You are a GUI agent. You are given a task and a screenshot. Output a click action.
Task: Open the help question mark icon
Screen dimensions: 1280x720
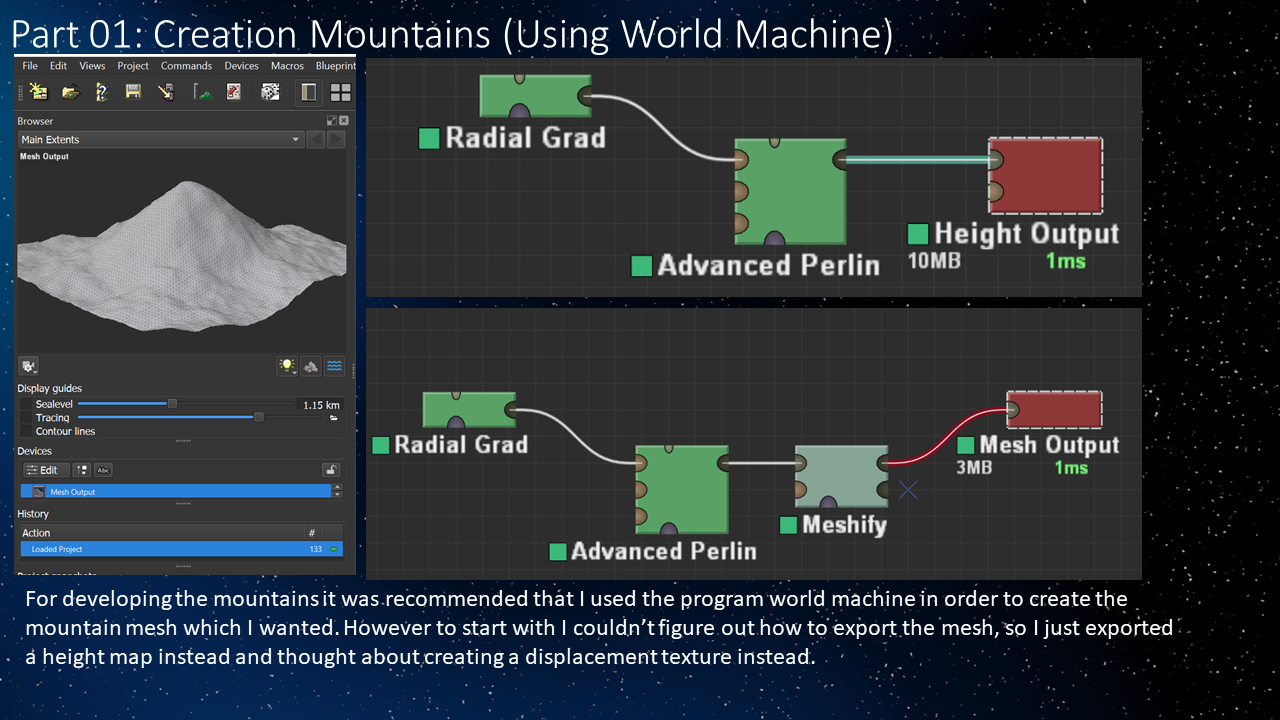click(x=101, y=92)
